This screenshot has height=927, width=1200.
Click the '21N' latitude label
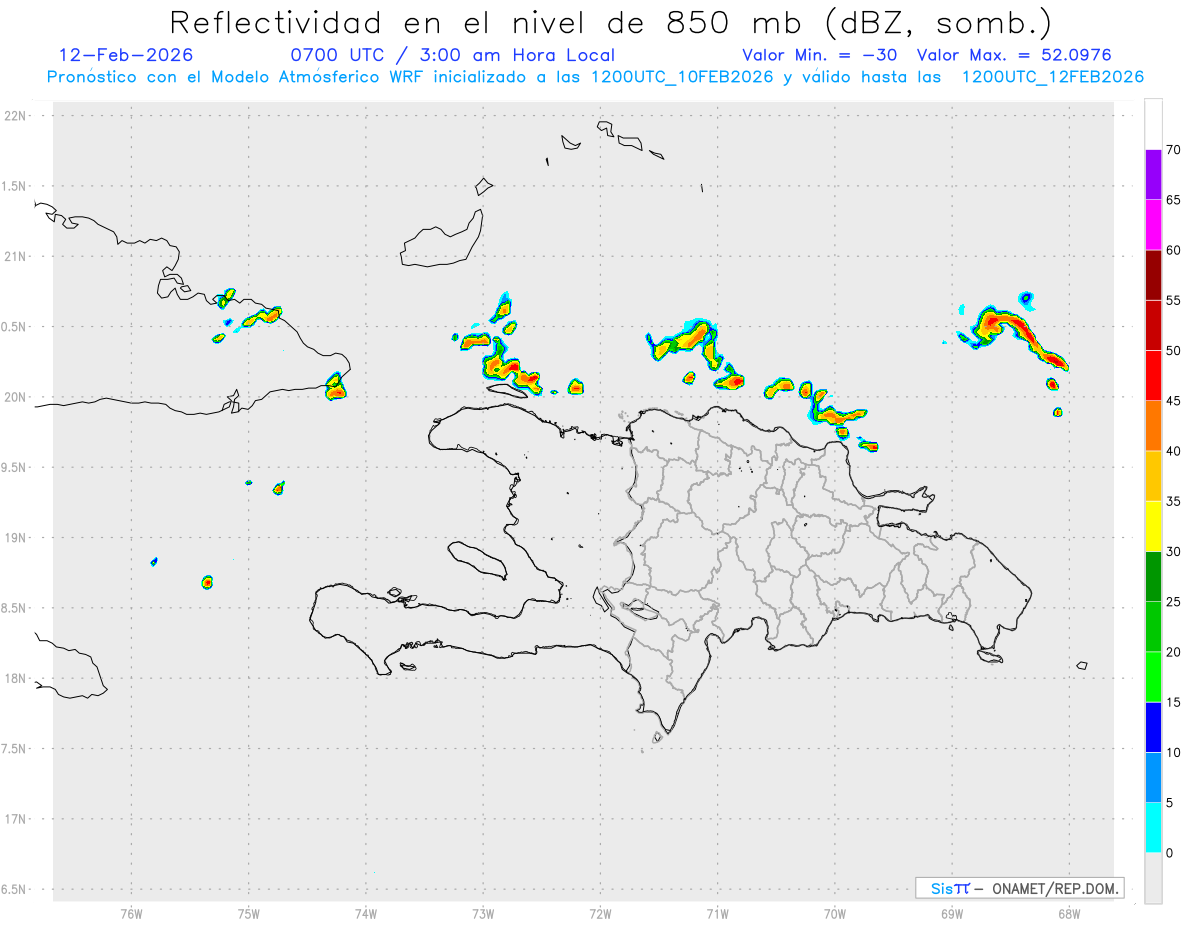point(17,256)
